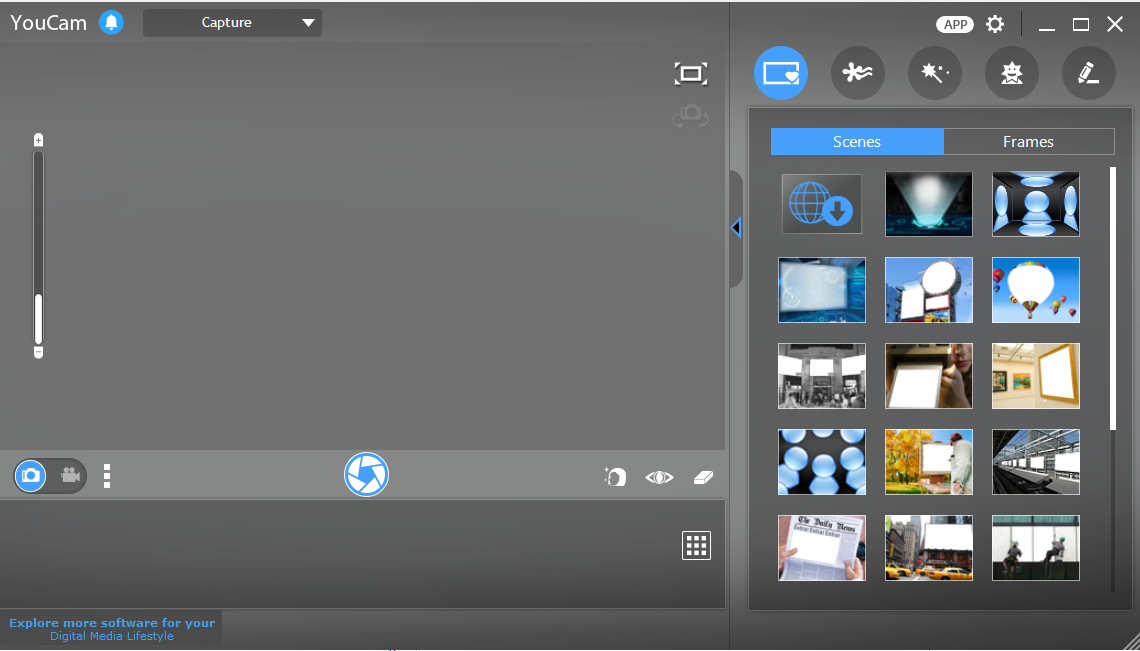Click the APP button in title bar
The width and height of the screenshot is (1140, 651).
click(955, 24)
